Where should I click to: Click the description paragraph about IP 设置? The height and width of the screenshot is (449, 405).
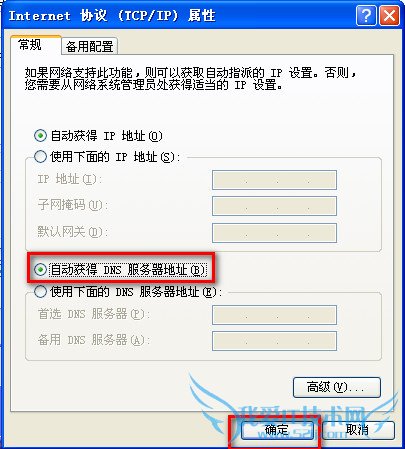pyautogui.click(x=191, y=79)
